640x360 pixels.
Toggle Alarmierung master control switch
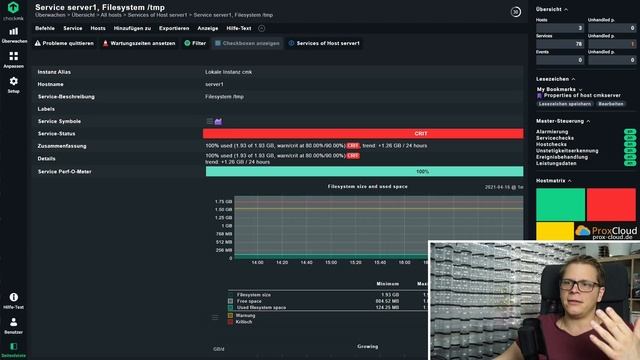[x=629, y=131]
